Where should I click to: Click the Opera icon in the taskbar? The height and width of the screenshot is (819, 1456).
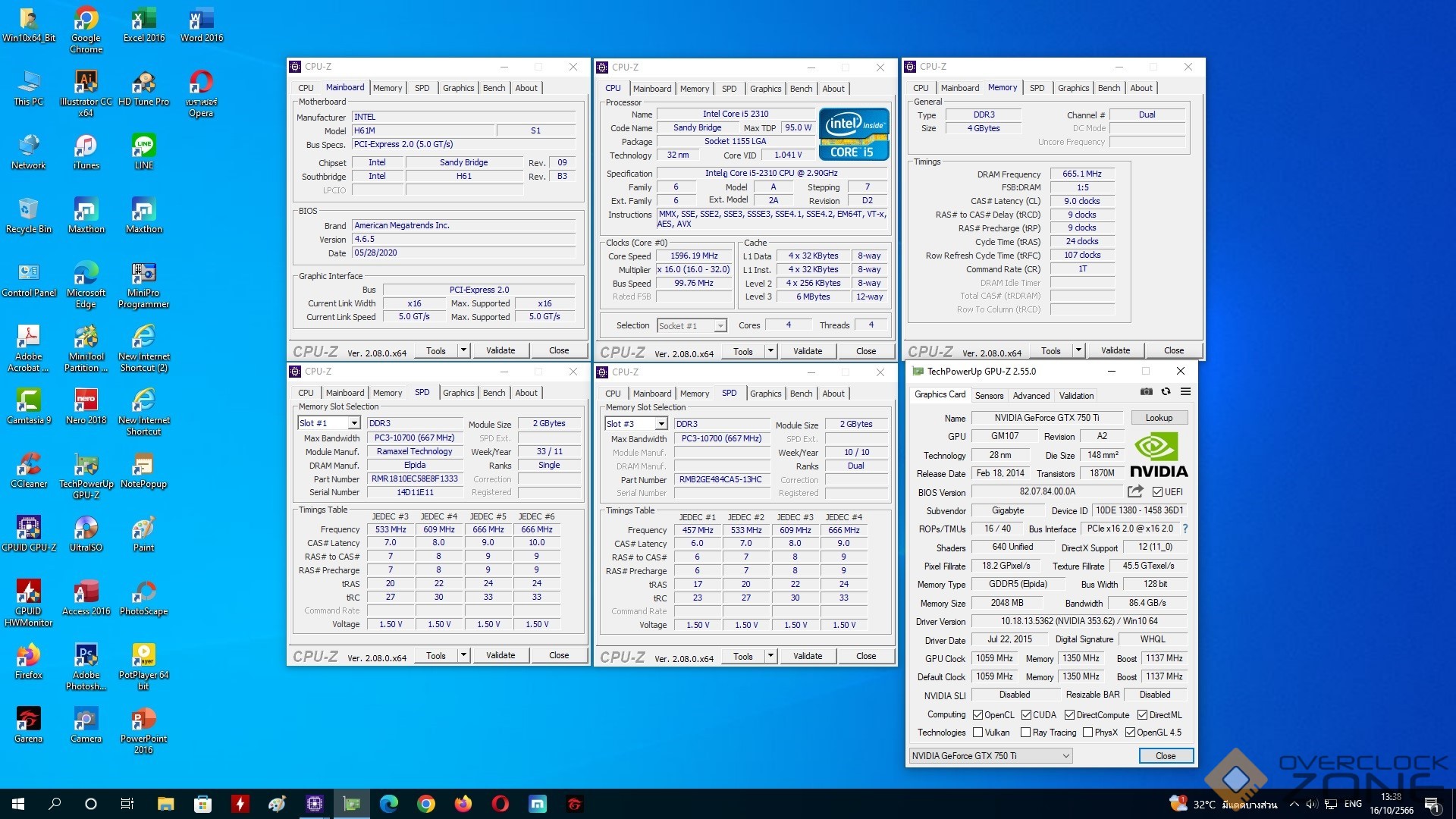pos(500,804)
